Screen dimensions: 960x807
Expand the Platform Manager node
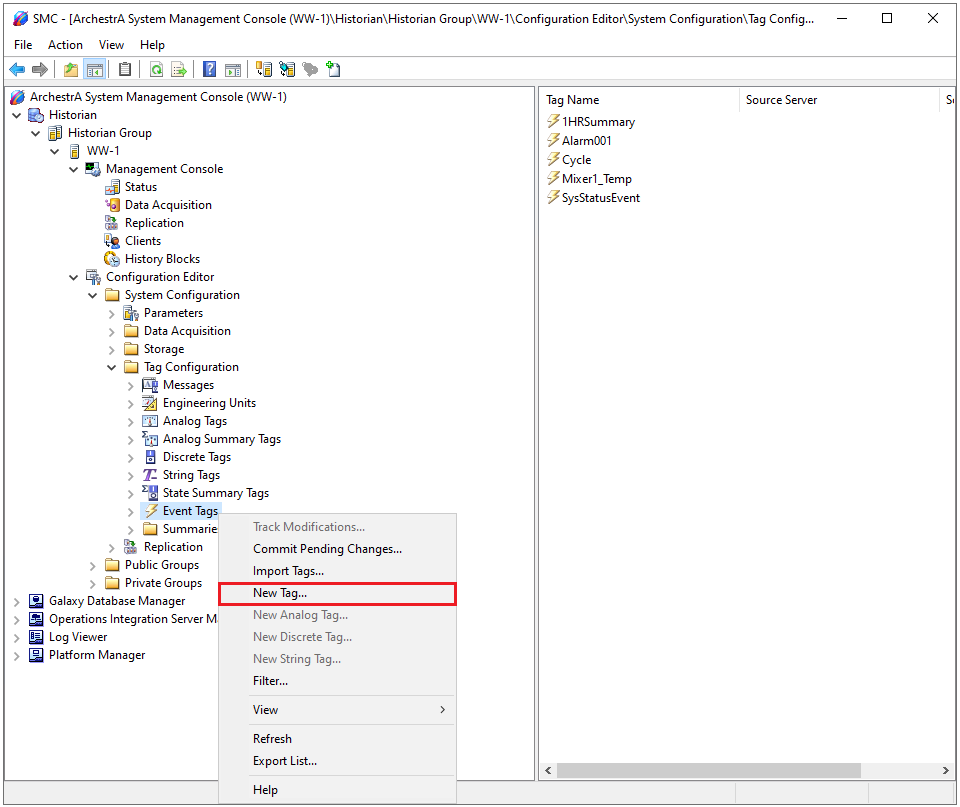coord(17,656)
